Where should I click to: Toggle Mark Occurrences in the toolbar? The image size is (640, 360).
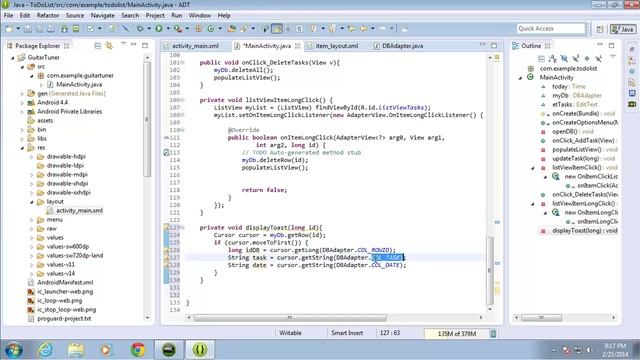coord(277,29)
